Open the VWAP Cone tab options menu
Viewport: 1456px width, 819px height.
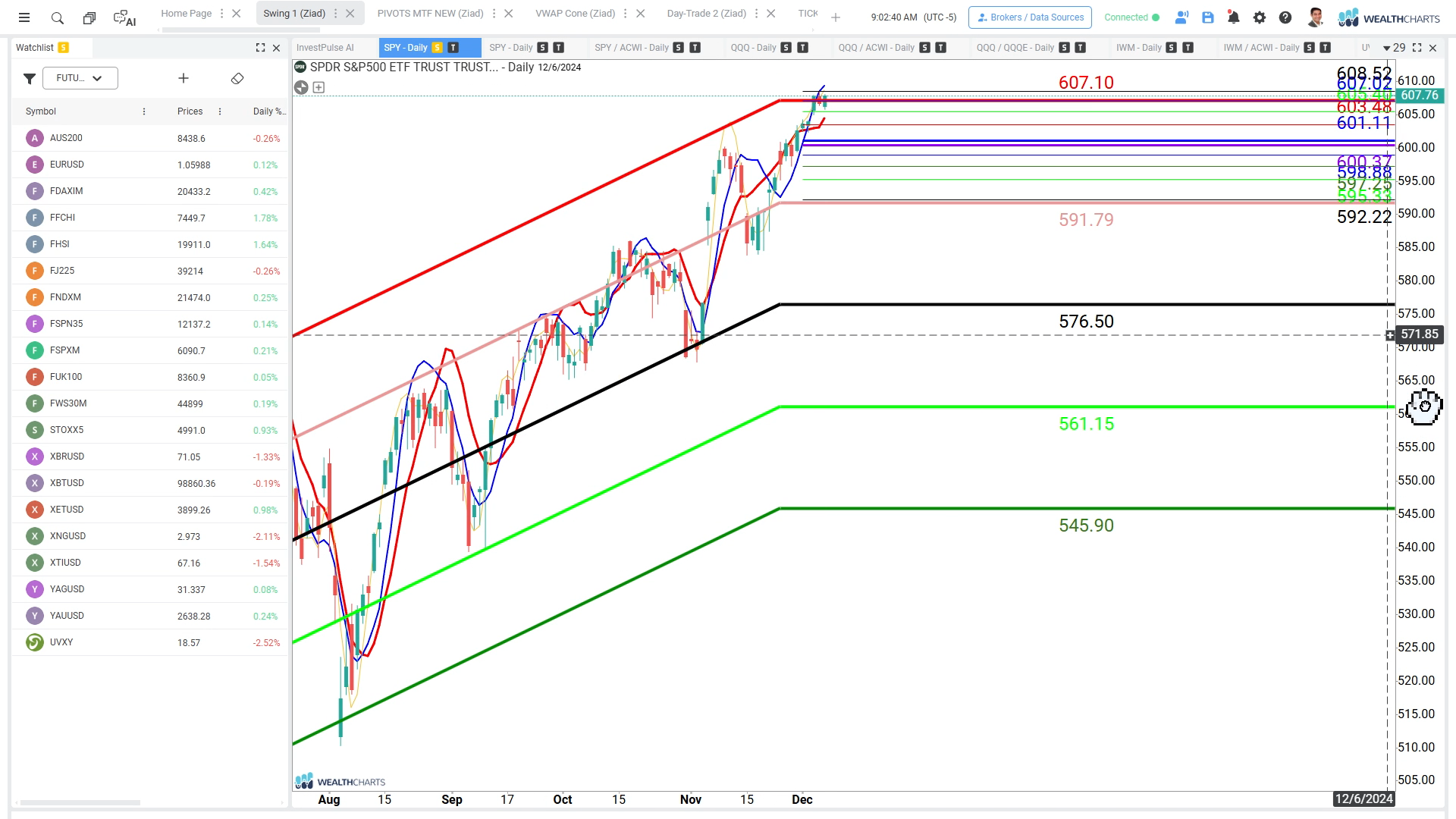pos(626,14)
